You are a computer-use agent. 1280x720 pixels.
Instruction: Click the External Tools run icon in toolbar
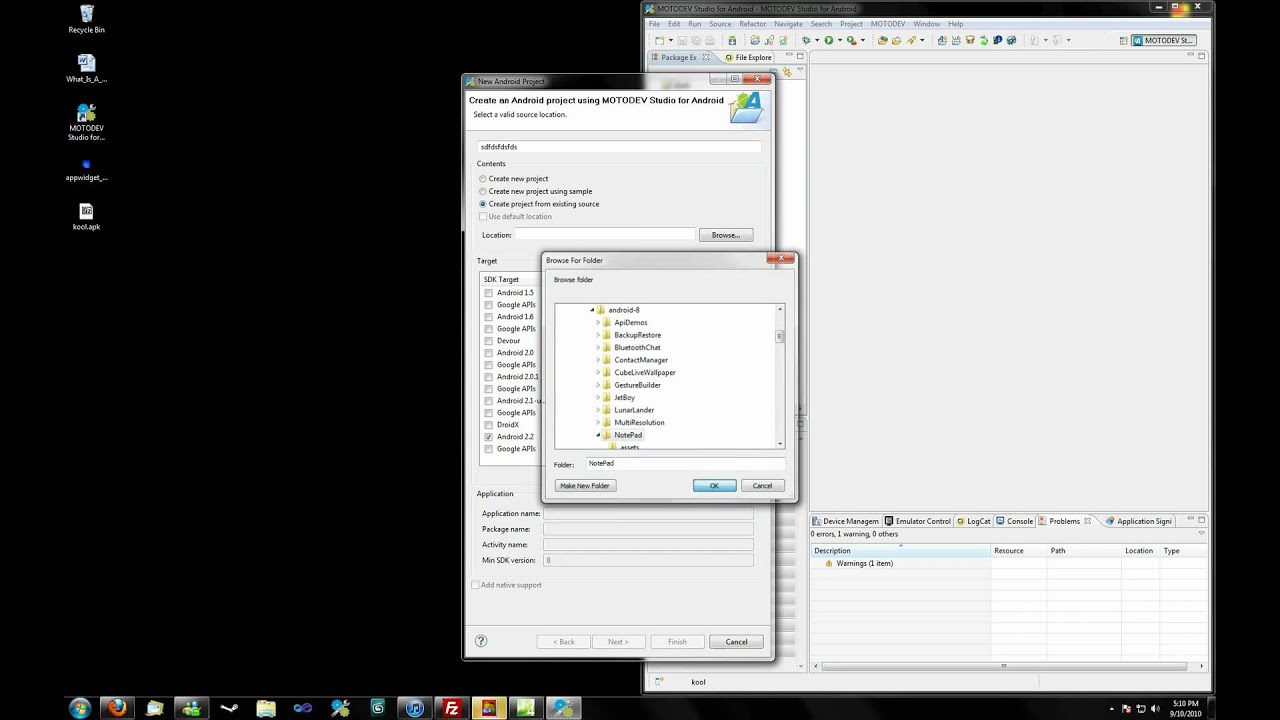click(852, 40)
